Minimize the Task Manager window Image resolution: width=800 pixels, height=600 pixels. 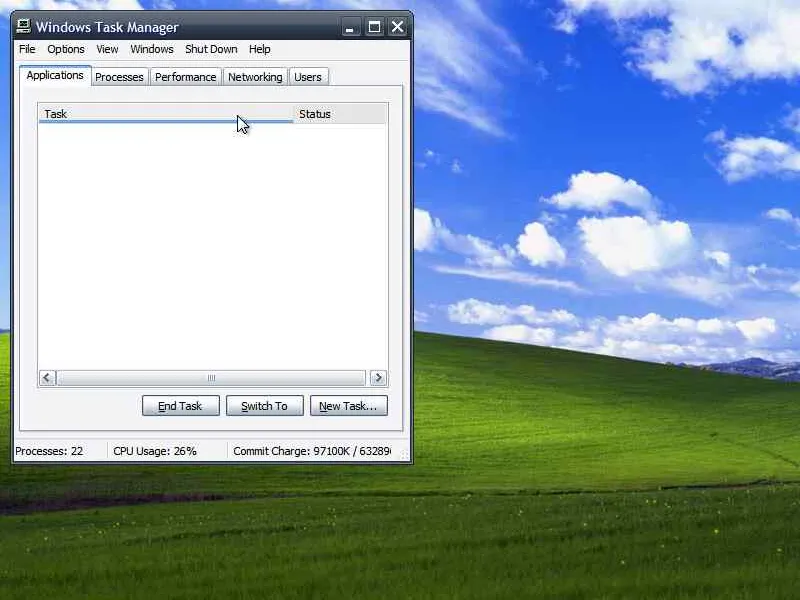(x=350, y=27)
